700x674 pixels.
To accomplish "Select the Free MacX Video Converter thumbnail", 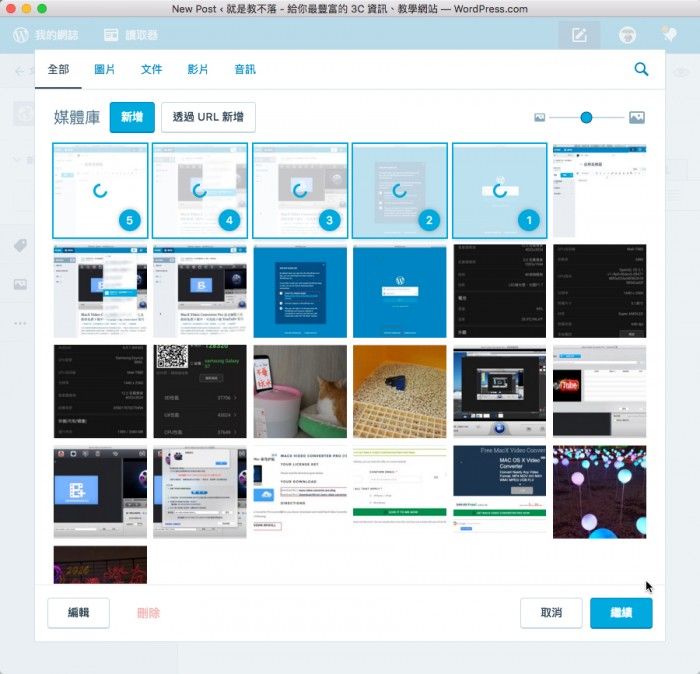I will tap(500, 492).
